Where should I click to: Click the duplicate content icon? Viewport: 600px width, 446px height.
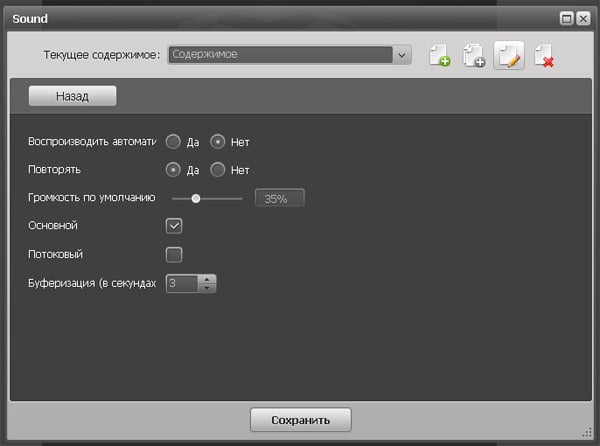474,57
